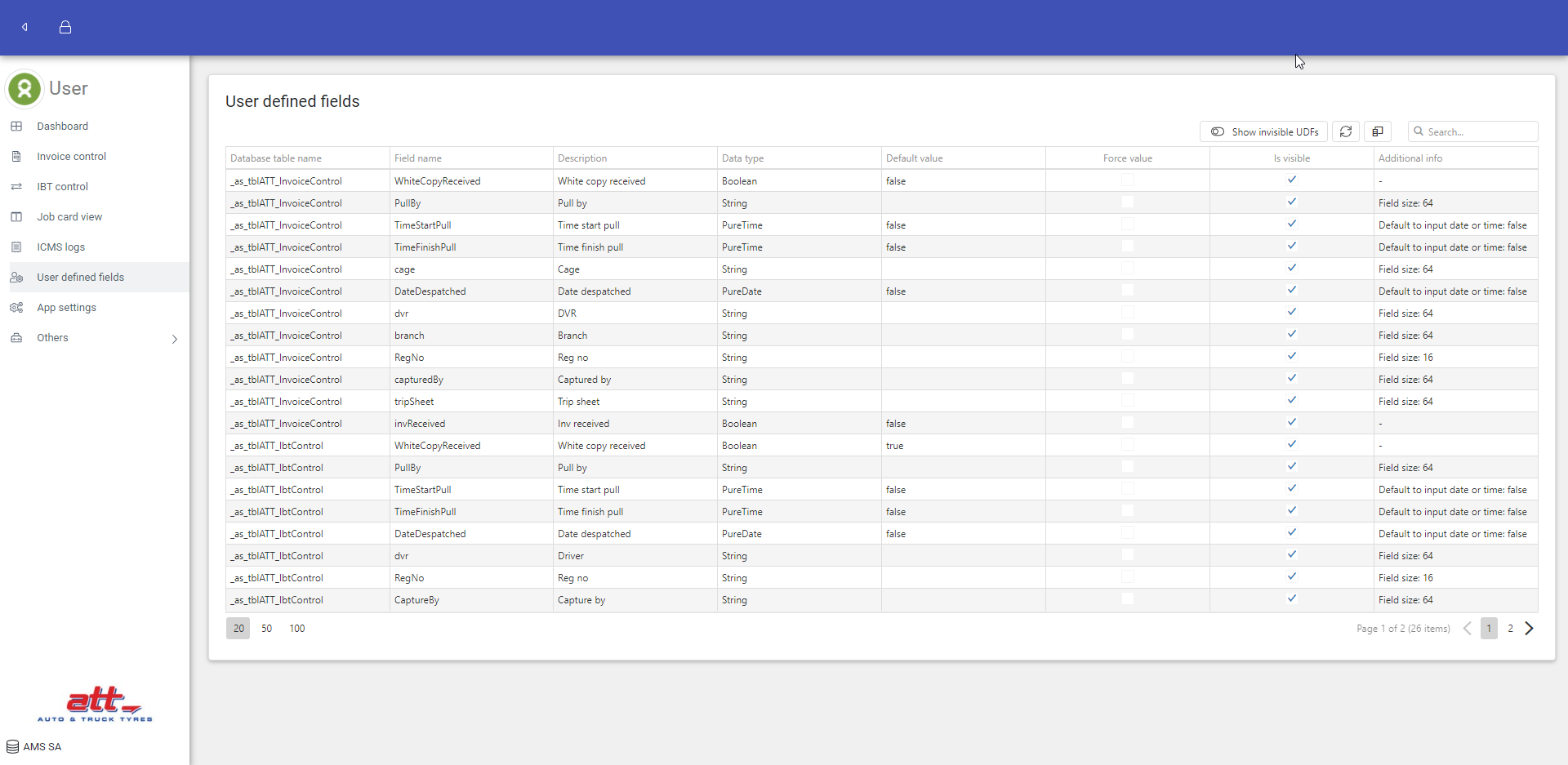This screenshot has width=1568, height=765.
Task: Go to next page using right chevron
Action: coord(1529,628)
